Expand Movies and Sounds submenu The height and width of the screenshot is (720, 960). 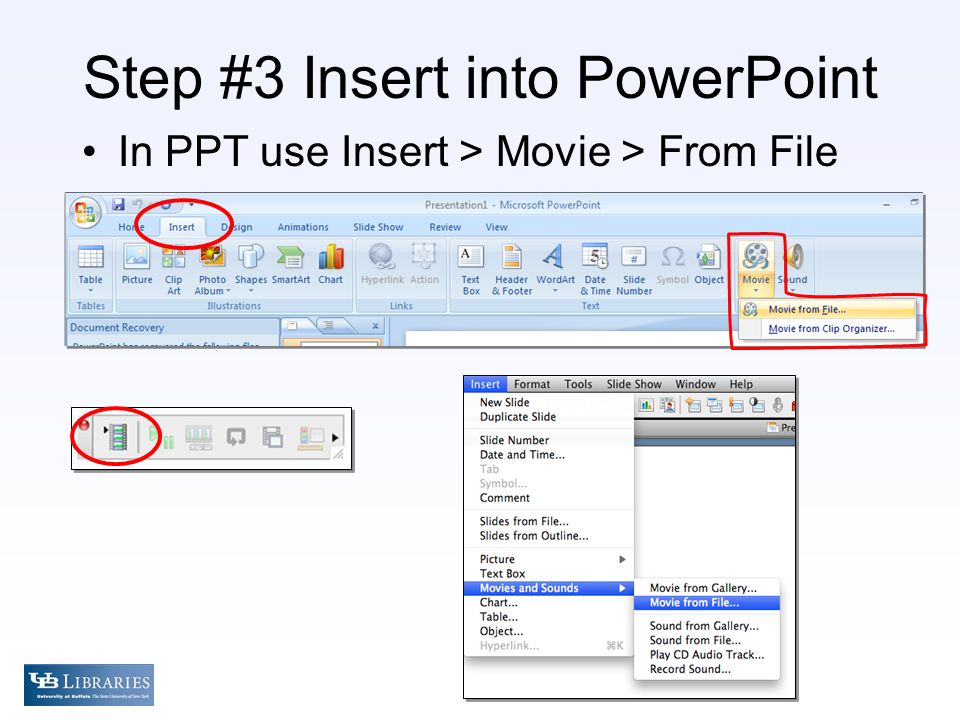tap(549, 588)
